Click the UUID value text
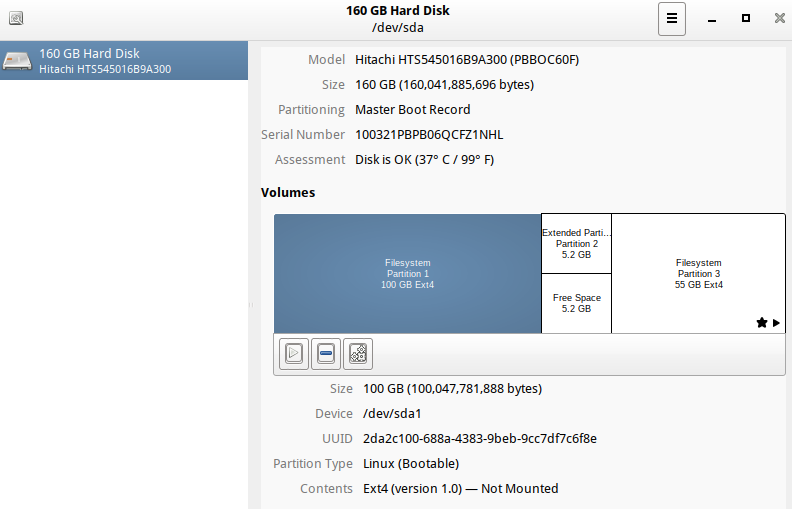This screenshot has height=509, width=792. [x=480, y=438]
